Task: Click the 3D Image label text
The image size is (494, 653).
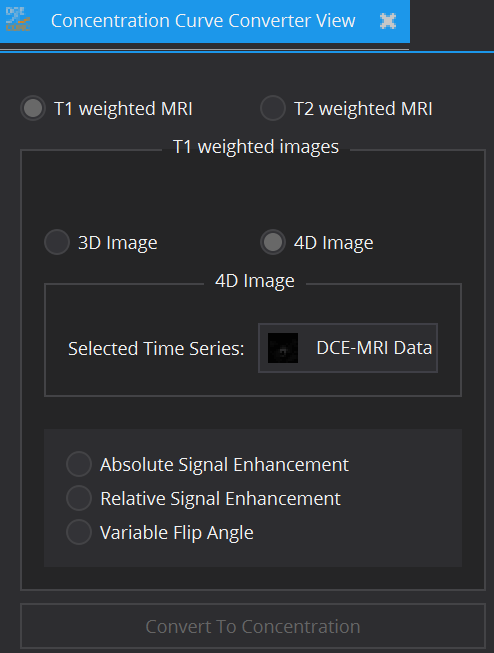Action: click(x=118, y=243)
